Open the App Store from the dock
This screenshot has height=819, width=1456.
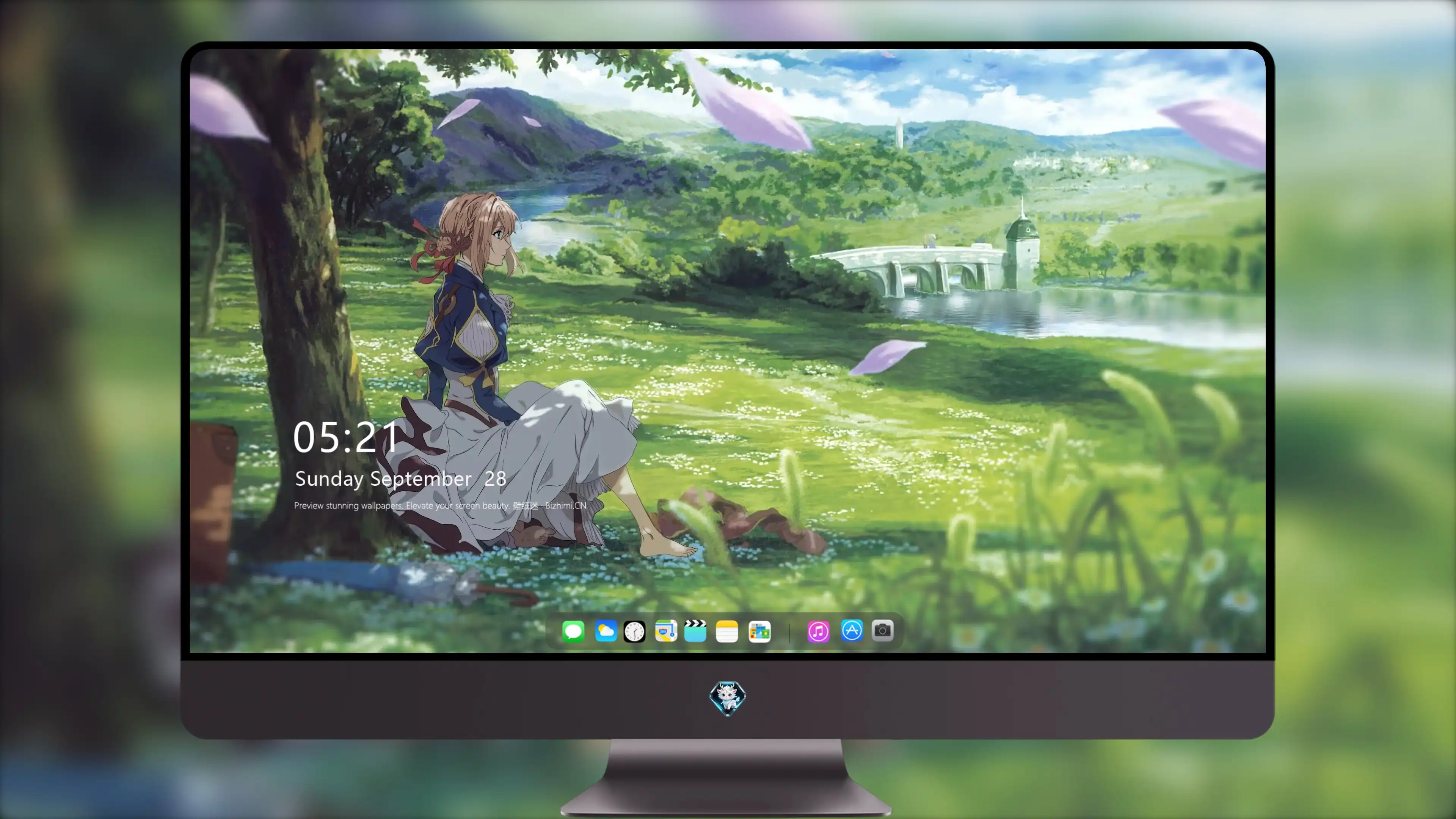[852, 630]
